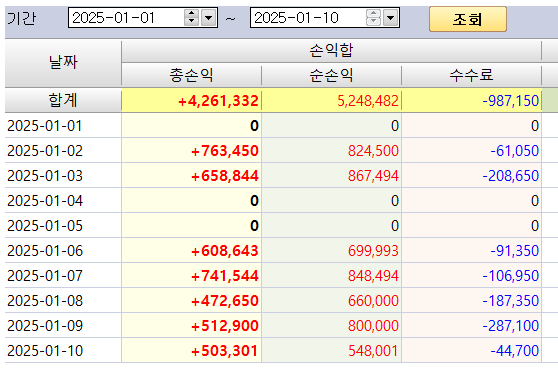Image resolution: width=558 pixels, height=371 pixels.
Task: Click 총손익 cell +658,844
Action: click(x=191, y=176)
